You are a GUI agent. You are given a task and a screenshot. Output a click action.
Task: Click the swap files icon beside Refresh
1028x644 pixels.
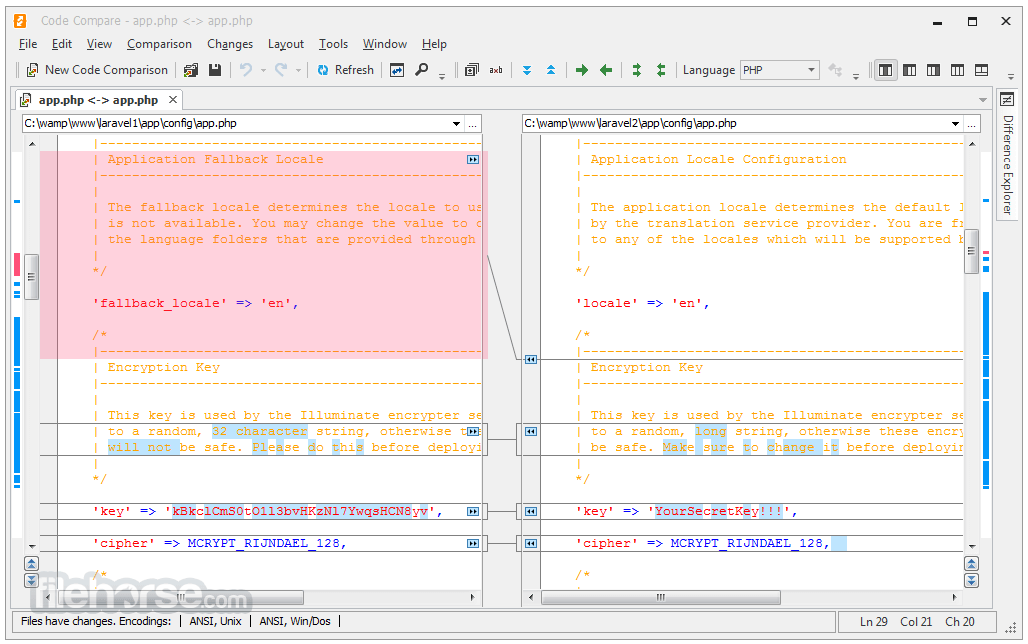(x=397, y=70)
